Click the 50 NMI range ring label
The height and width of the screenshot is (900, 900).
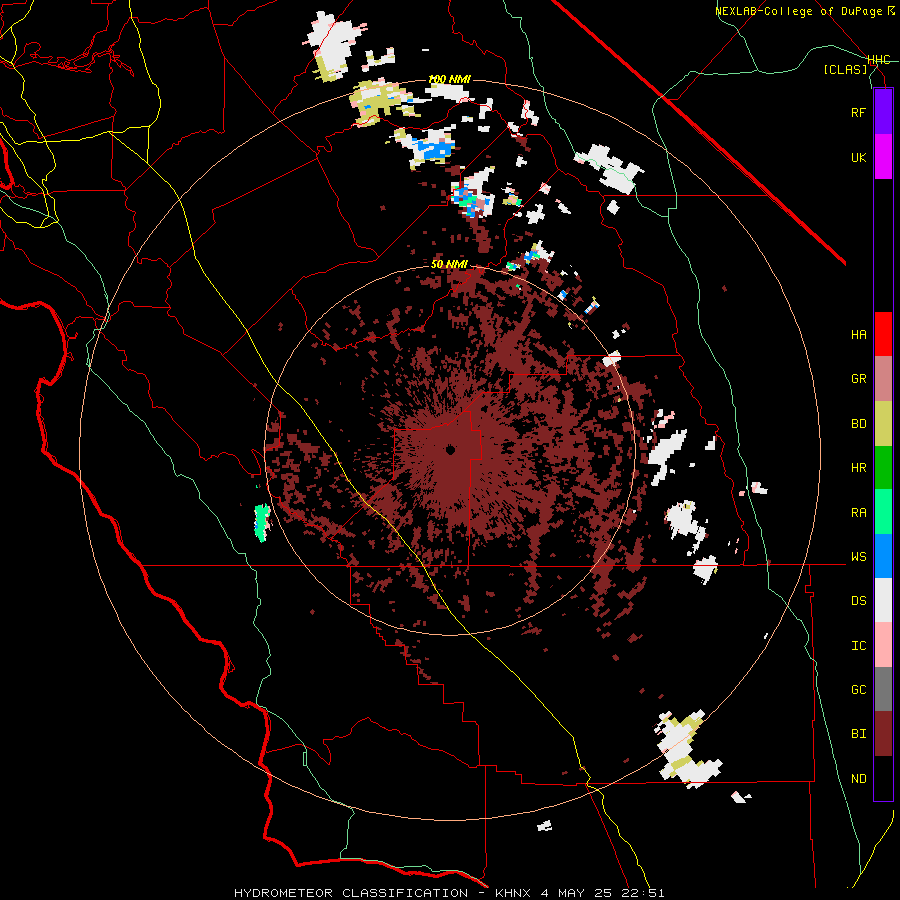[449, 264]
